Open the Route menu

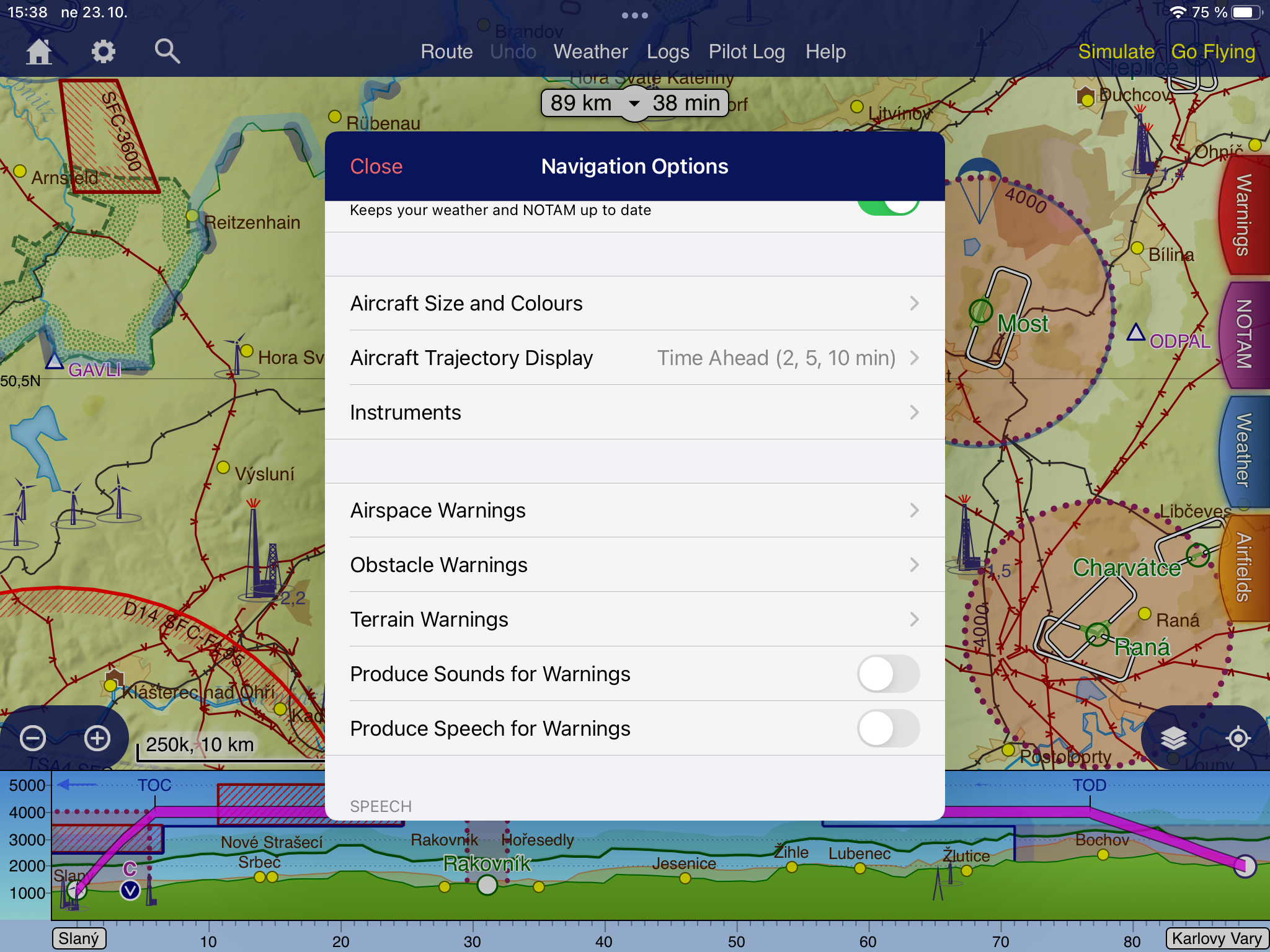pos(446,51)
